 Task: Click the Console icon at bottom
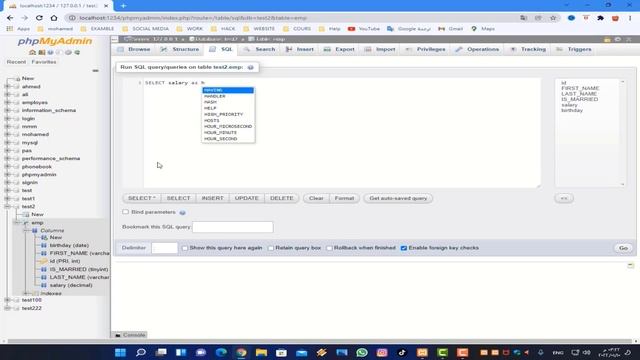118,335
